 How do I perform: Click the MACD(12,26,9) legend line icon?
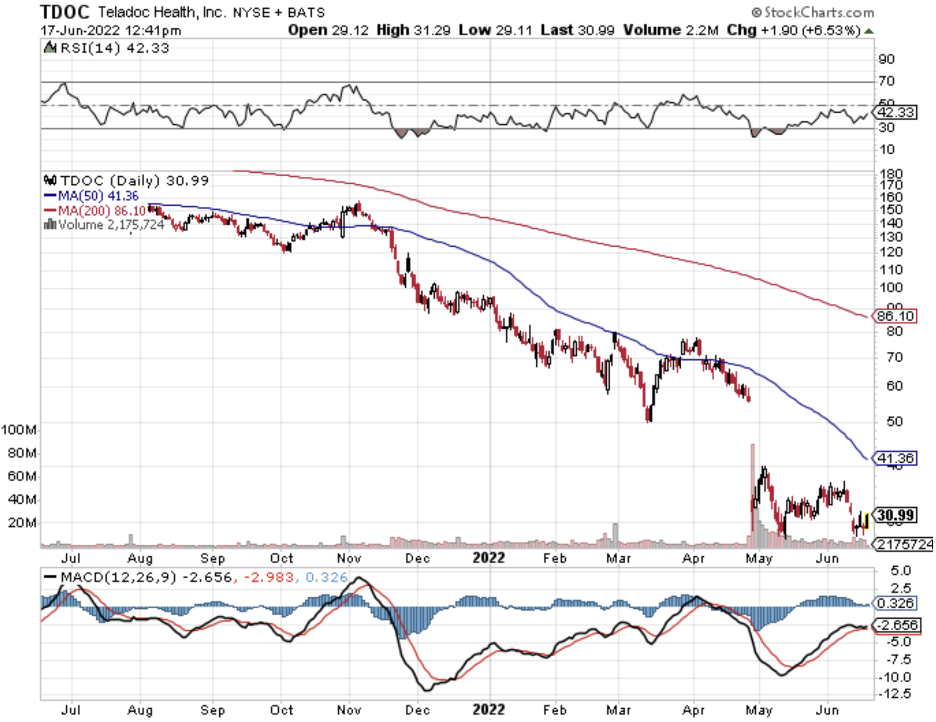pos(51,577)
